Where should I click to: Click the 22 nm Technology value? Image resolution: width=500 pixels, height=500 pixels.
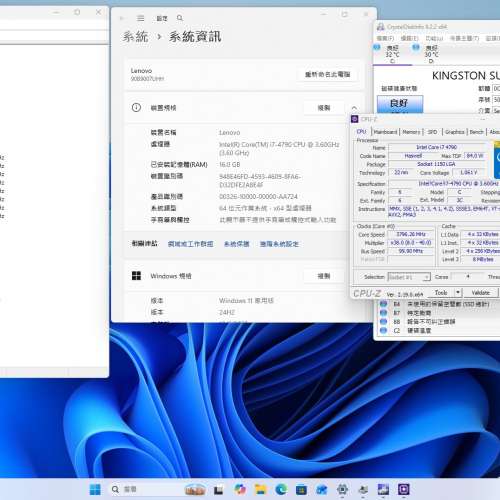coord(401,172)
